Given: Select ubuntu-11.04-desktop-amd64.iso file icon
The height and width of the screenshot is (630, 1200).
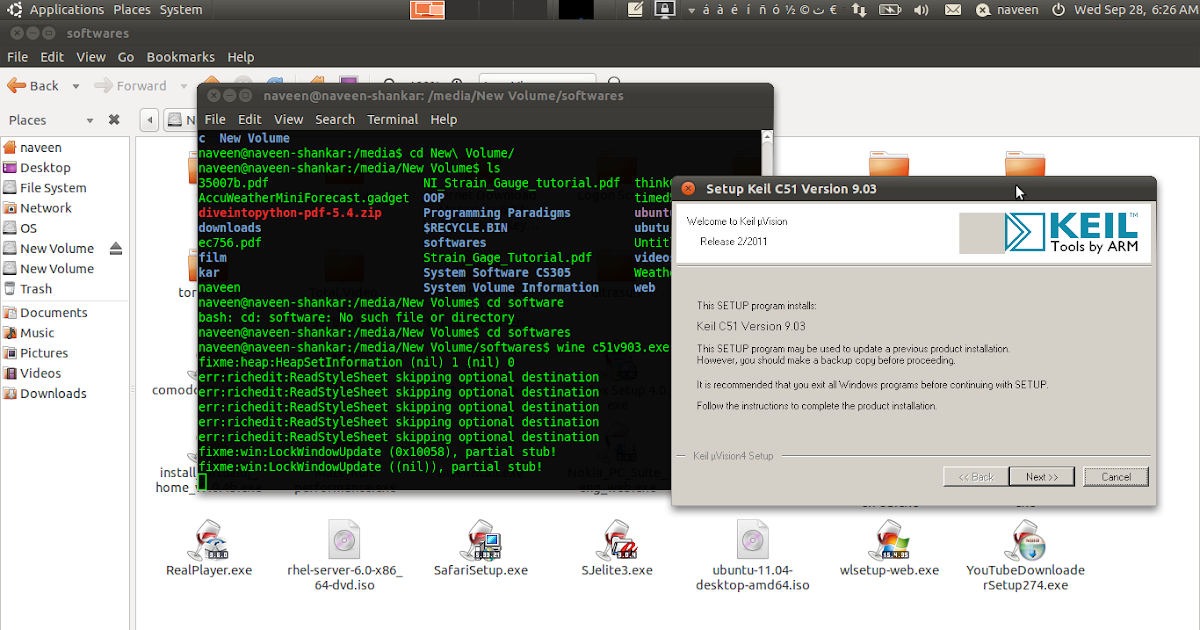Looking at the screenshot, I should click(752, 540).
